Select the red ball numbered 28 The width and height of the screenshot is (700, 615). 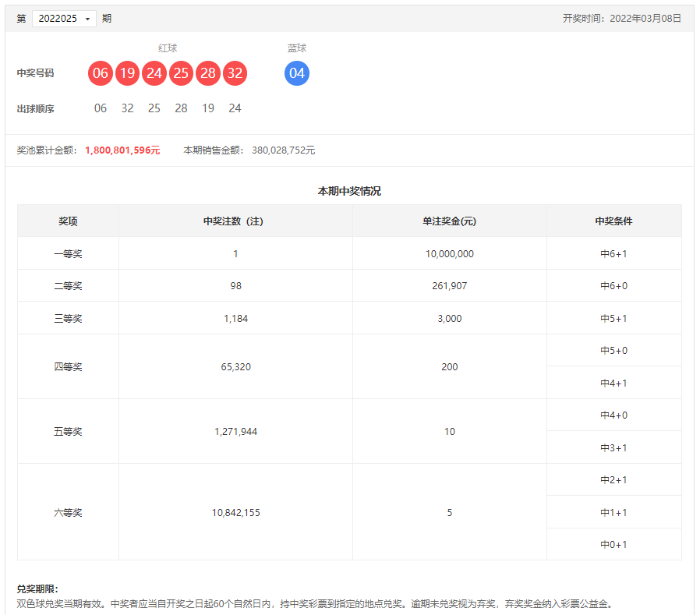pyautogui.click(x=208, y=73)
